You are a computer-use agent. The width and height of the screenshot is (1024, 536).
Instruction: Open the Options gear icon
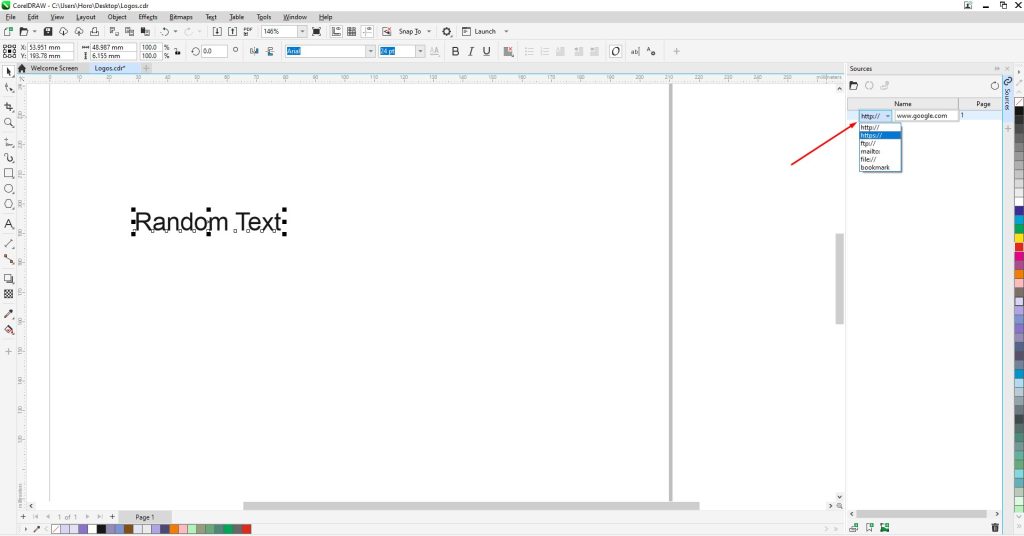point(447,31)
